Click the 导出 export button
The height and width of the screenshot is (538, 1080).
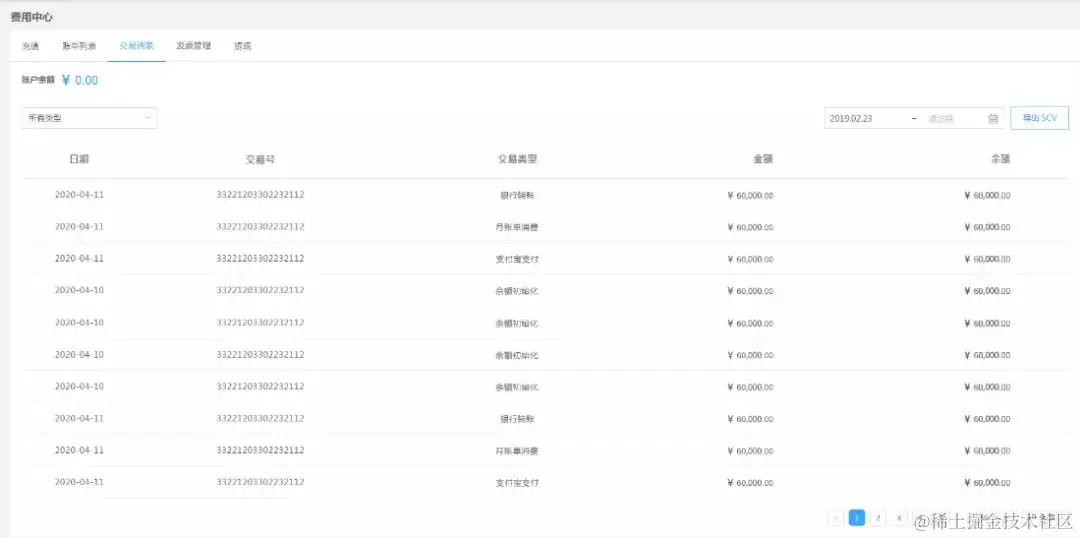point(1039,118)
